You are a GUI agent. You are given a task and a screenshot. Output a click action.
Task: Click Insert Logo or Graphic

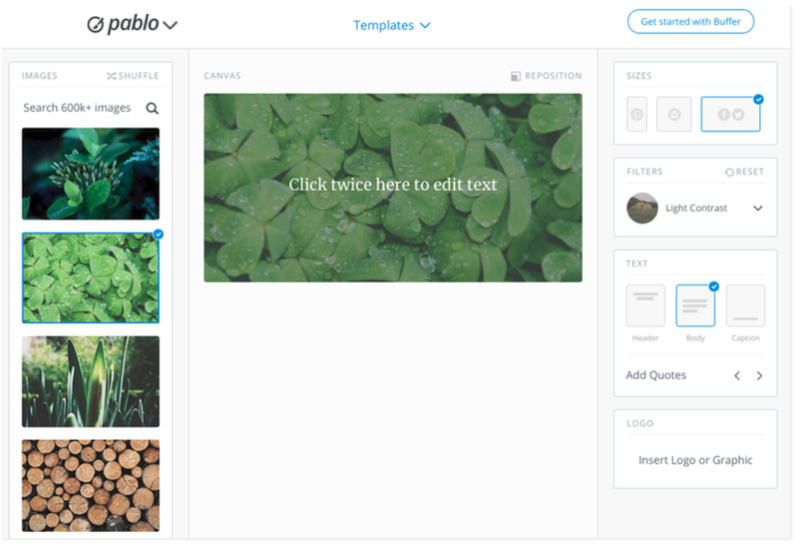pyautogui.click(x=695, y=460)
